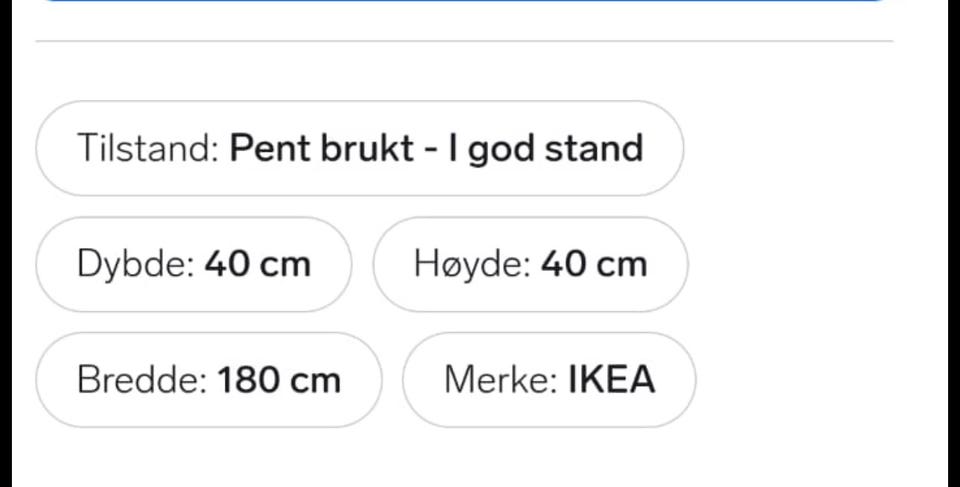Click the bold "IKEA" brand name
The height and width of the screenshot is (487, 960).
coord(611,380)
